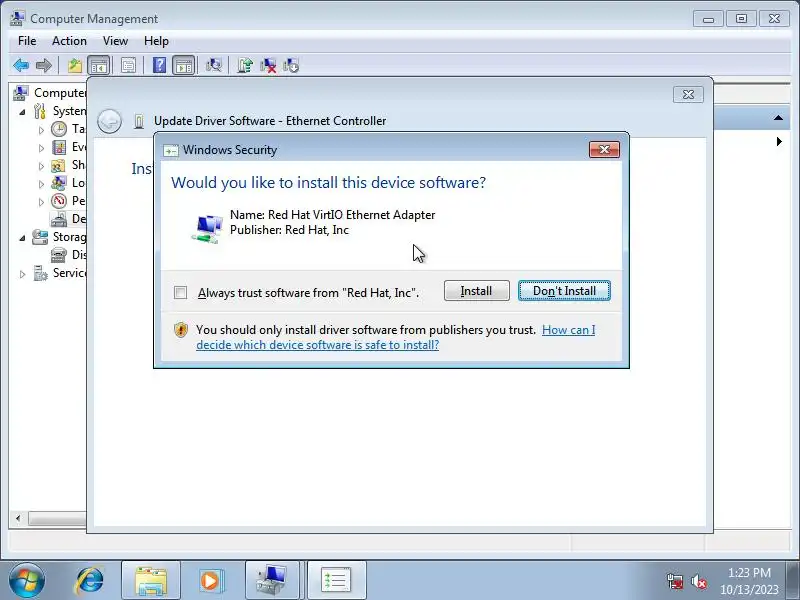Open the How can I decide link
Image resolution: width=800 pixels, height=600 pixels.
pyautogui.click(x=395, y=337)
